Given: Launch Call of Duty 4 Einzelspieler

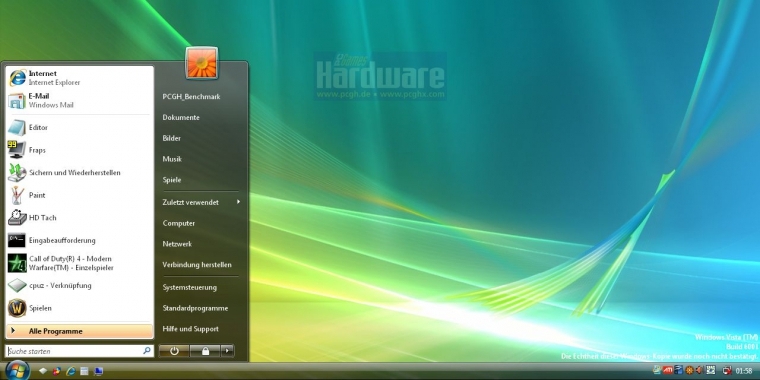Looking at the screenshot, I should pos(79,263).
